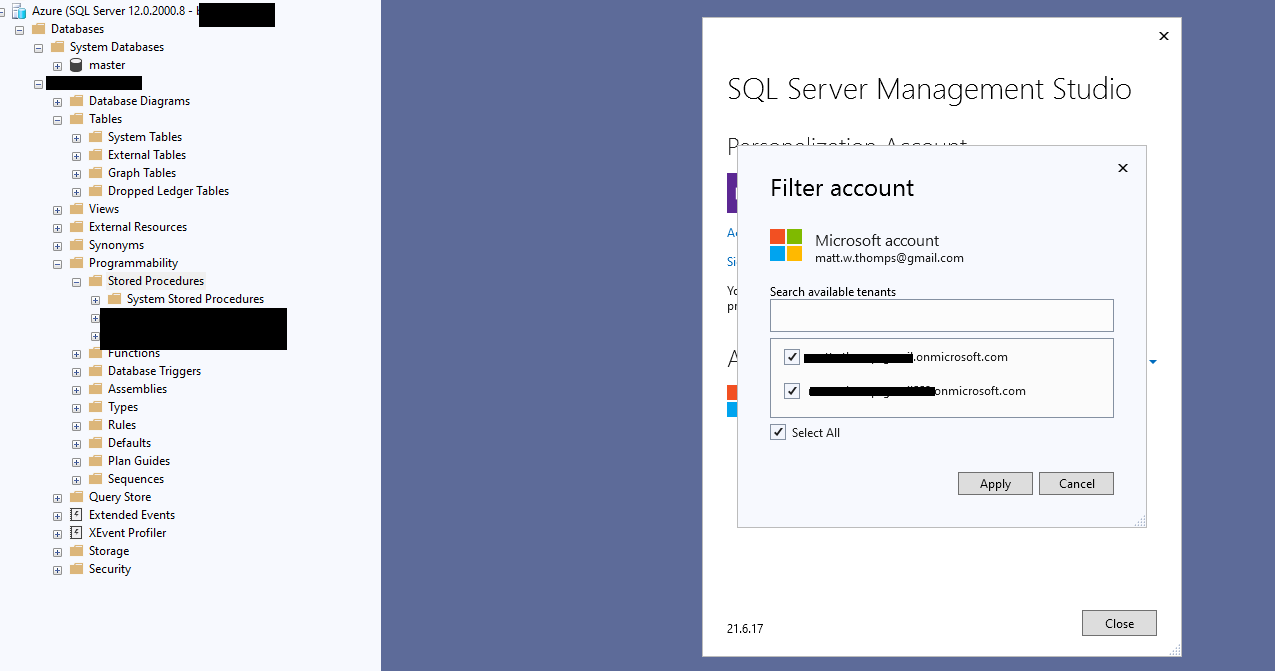
Task: Click the Search available tenants field
Action: 941,315
